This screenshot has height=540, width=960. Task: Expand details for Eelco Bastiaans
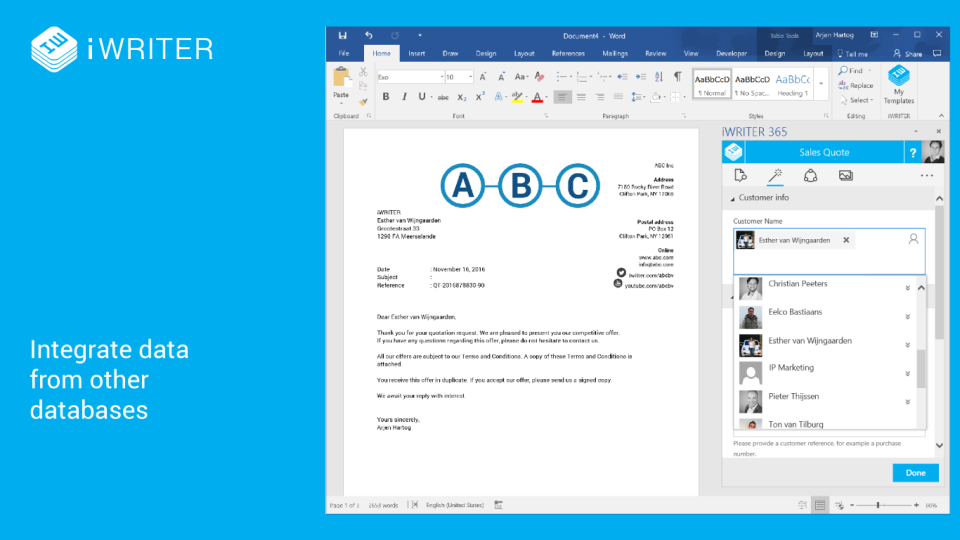(907, 317)
